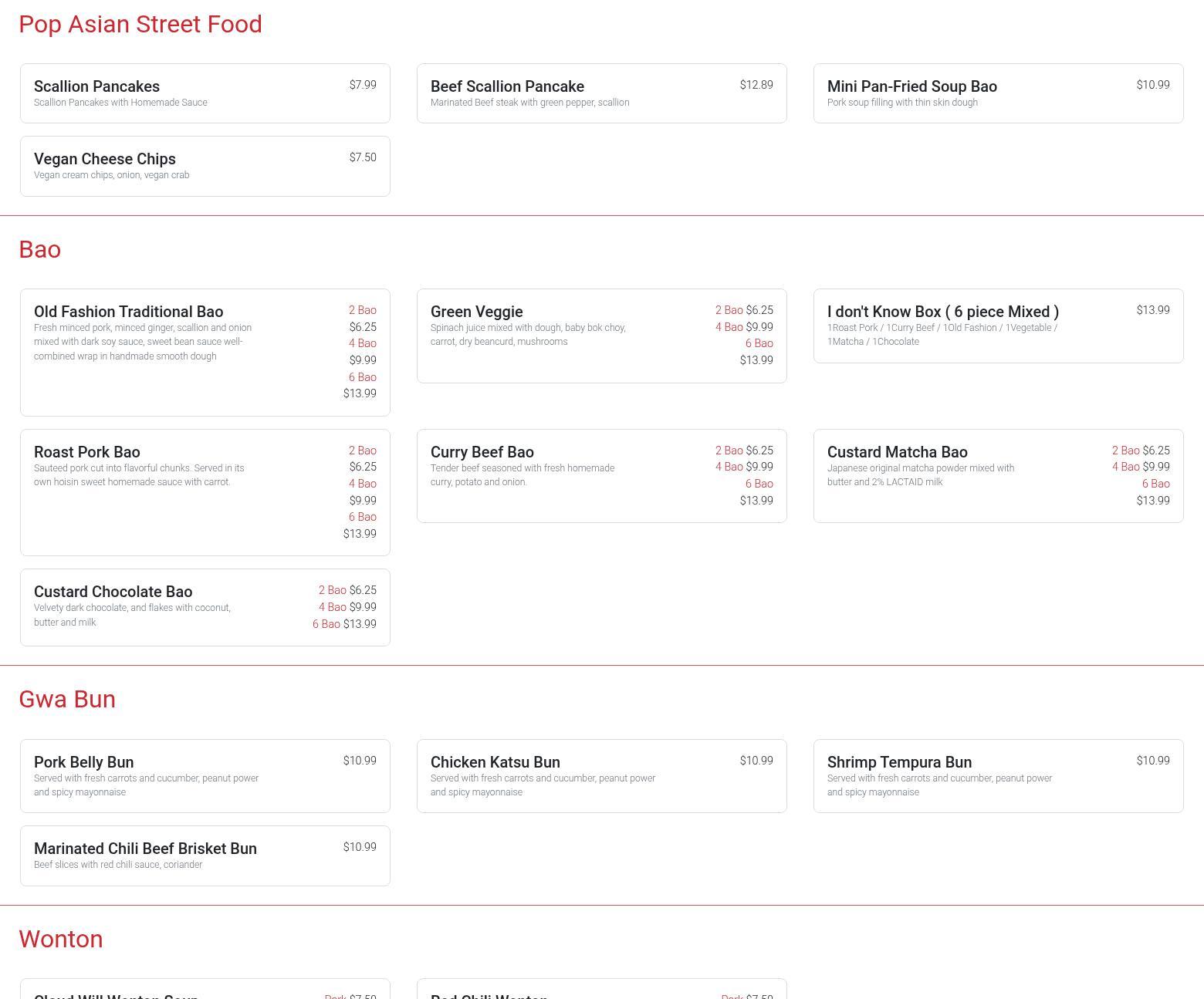The height and width of the screenshot is (999, 1204).
Task: Click the $13.99 price on Curry Beef Bao
Action: pyautogui.click(x=756, y=501)
